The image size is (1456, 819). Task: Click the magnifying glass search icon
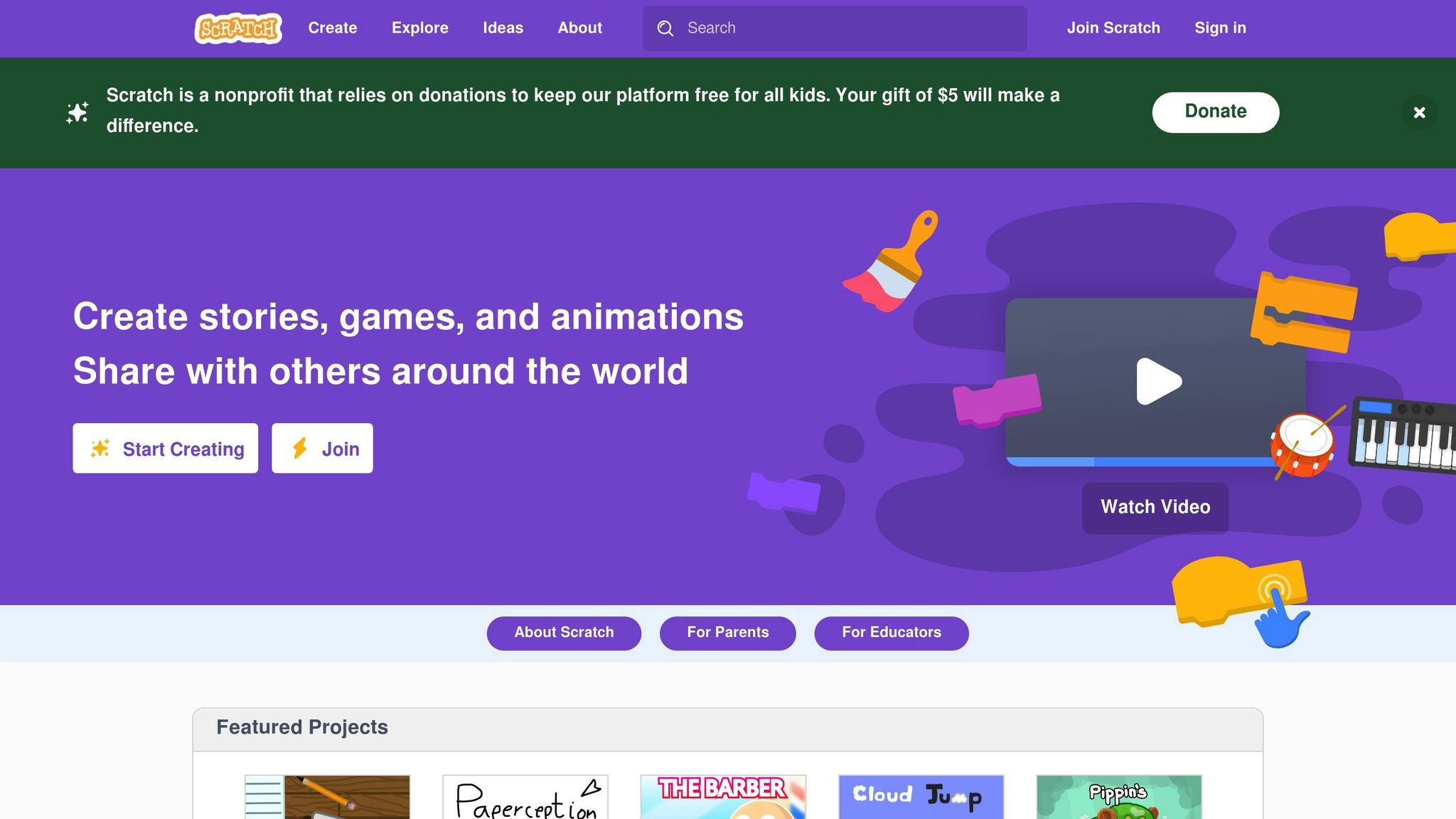665,28
